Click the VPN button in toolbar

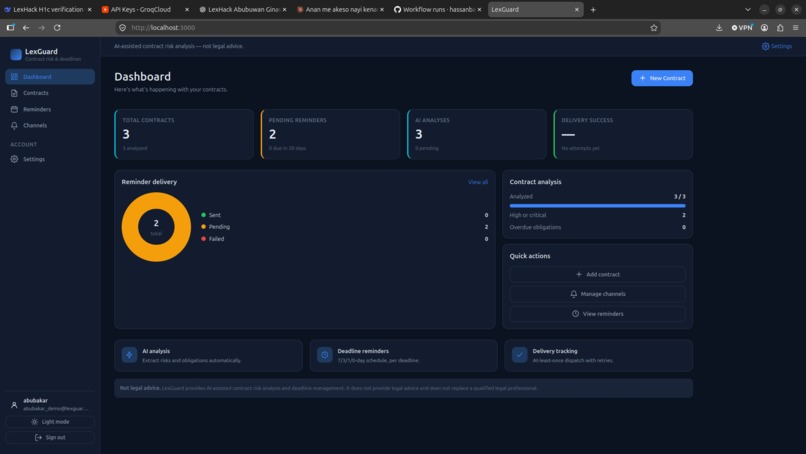pyautogui.click(x=742, y=28)
